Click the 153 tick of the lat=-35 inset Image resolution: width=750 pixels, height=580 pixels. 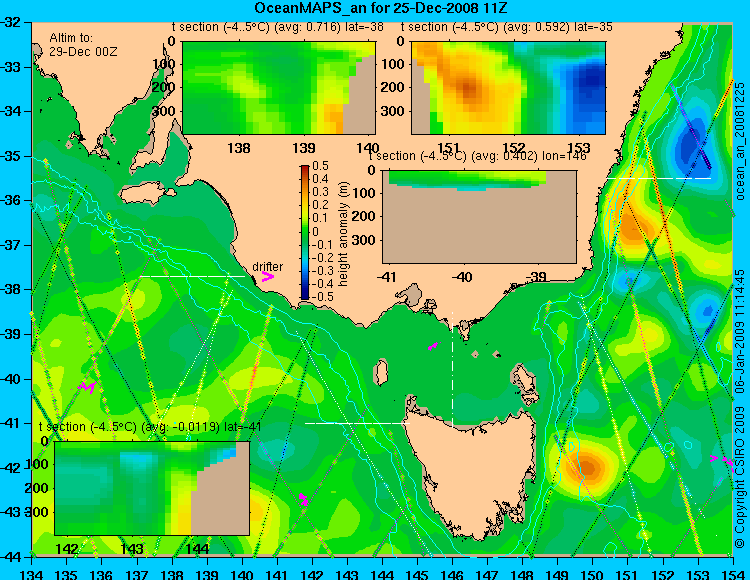[578, 147]
